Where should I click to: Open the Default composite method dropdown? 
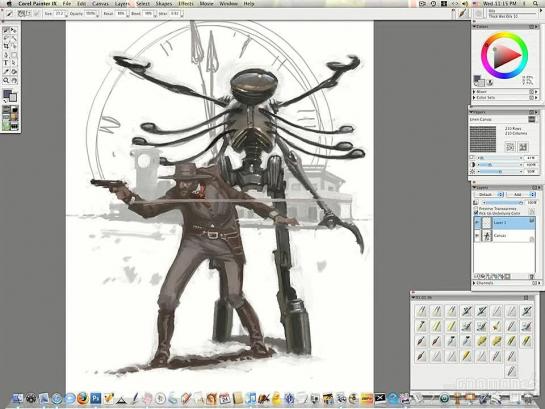(x=489, y=194)
